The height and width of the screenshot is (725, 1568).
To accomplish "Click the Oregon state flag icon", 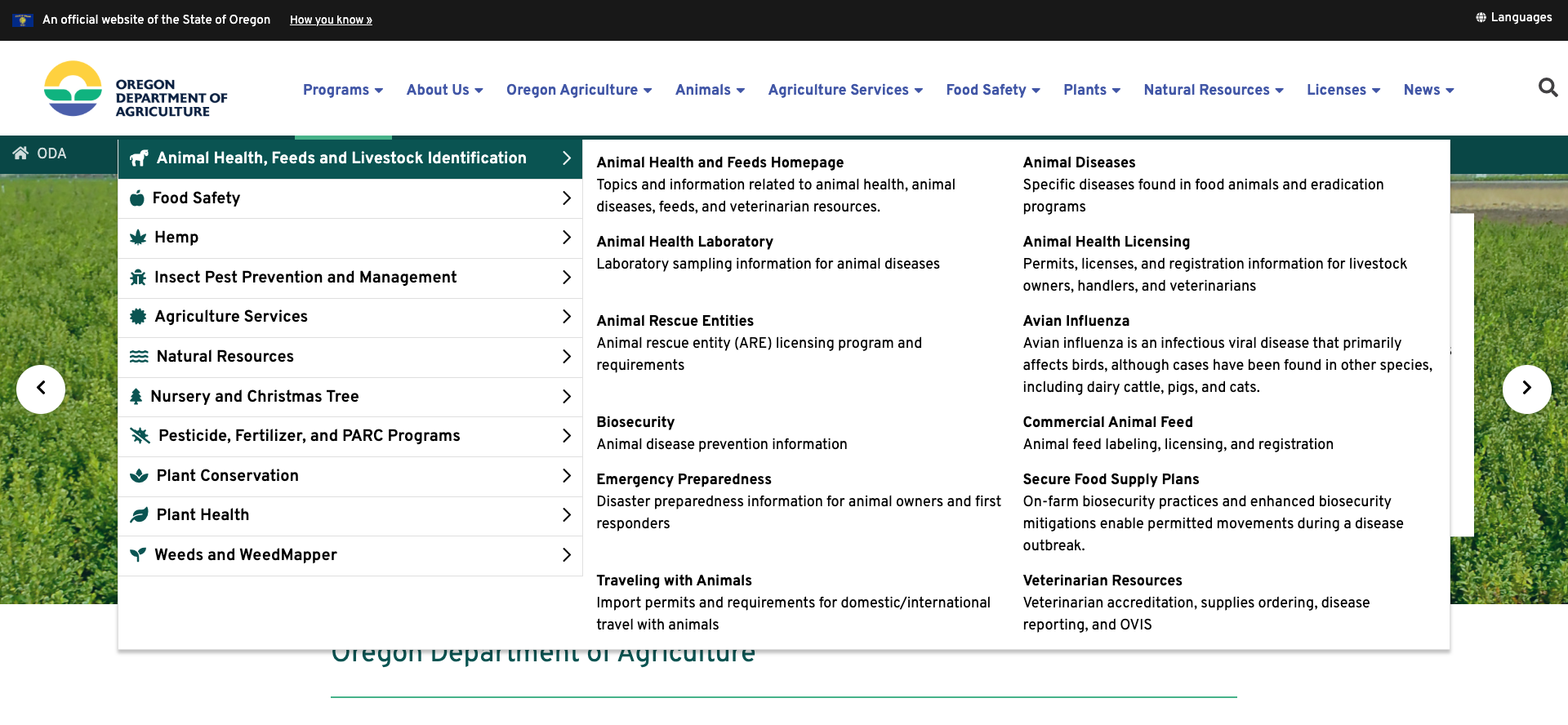I will pyautogui.click(x=23, y=20).
